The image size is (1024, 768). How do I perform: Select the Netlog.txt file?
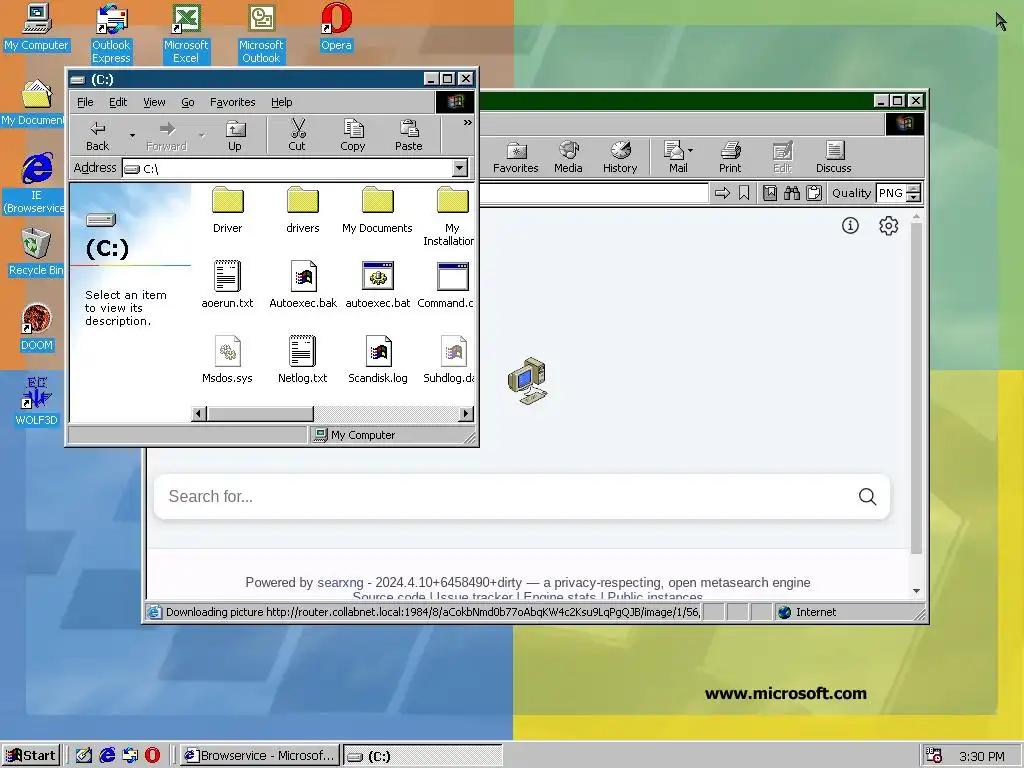303,360
